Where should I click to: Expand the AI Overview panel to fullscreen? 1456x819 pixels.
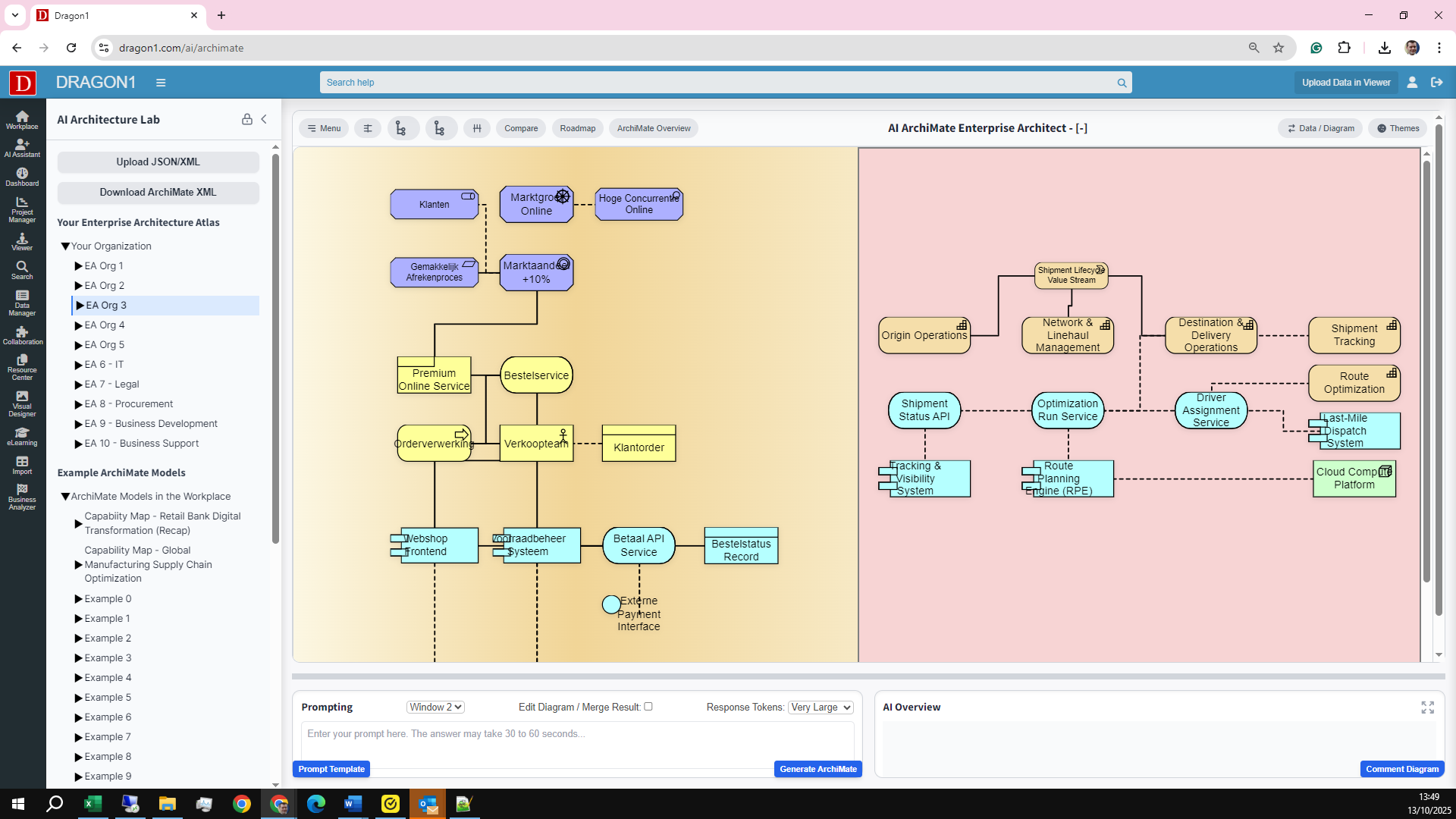pos(1427,708)
